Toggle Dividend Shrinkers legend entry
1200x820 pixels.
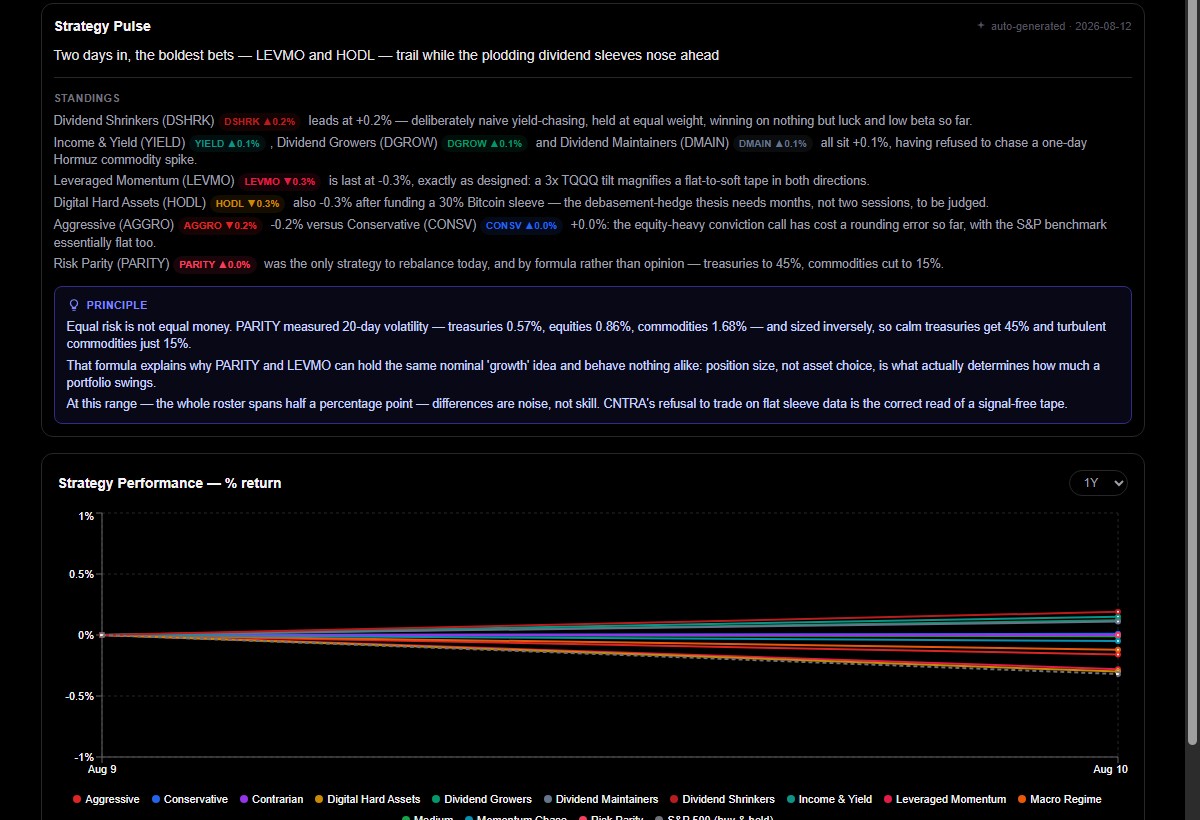tap(722, 799)
